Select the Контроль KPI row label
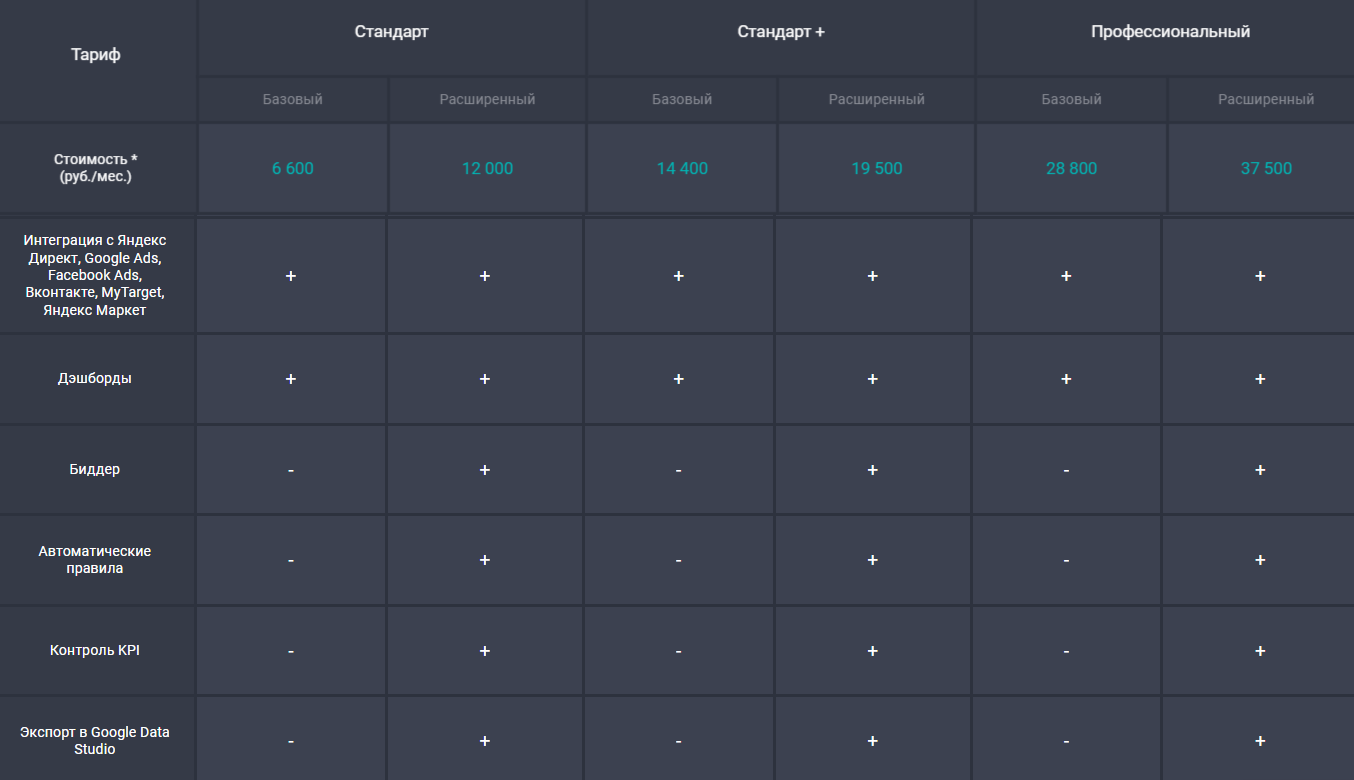This screenshot has height=780, width=1354. click(x=95, y=650)
